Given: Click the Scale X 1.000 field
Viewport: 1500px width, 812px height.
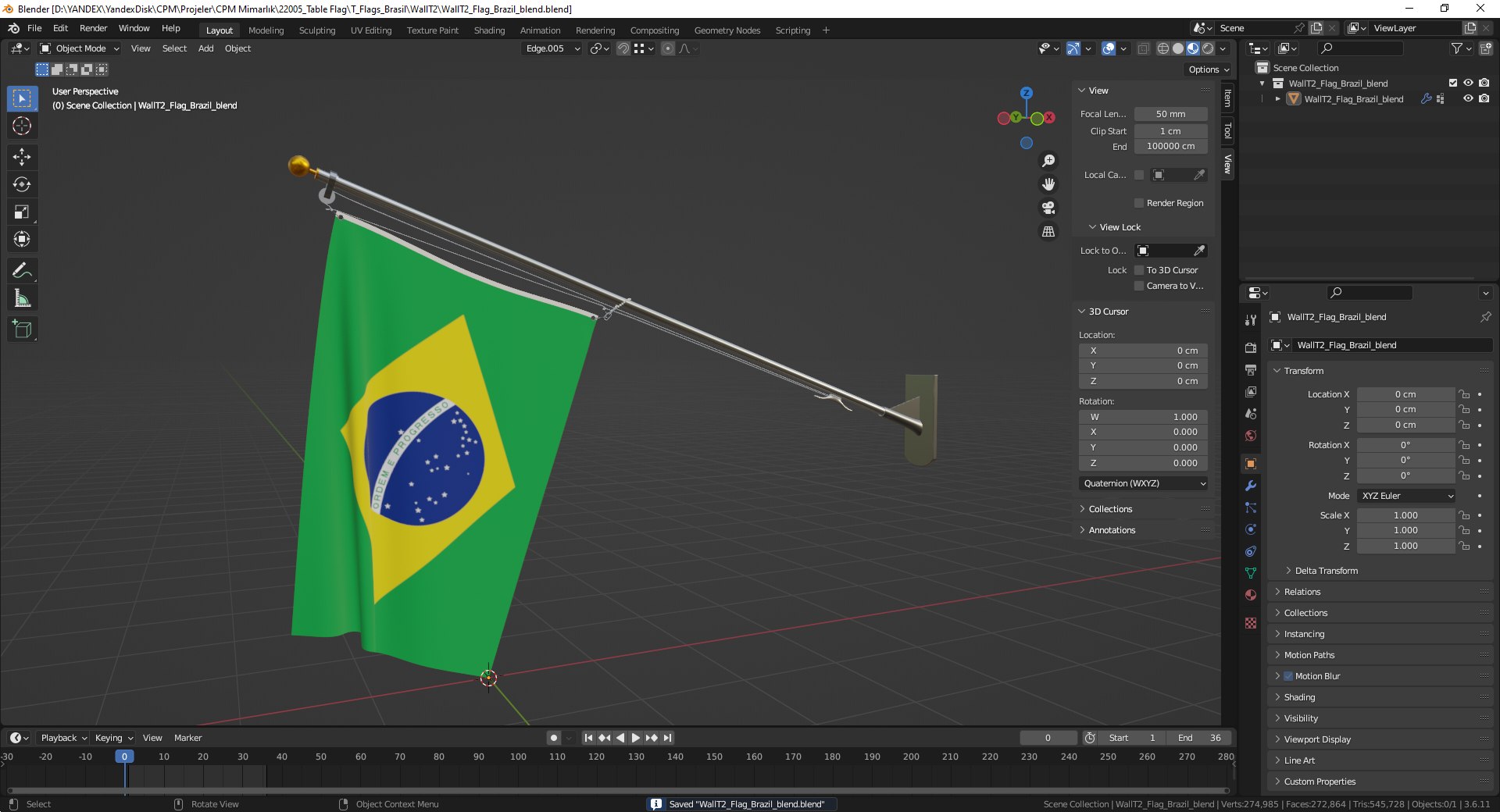Looking at the screenshot, I should click(1405, 515).
